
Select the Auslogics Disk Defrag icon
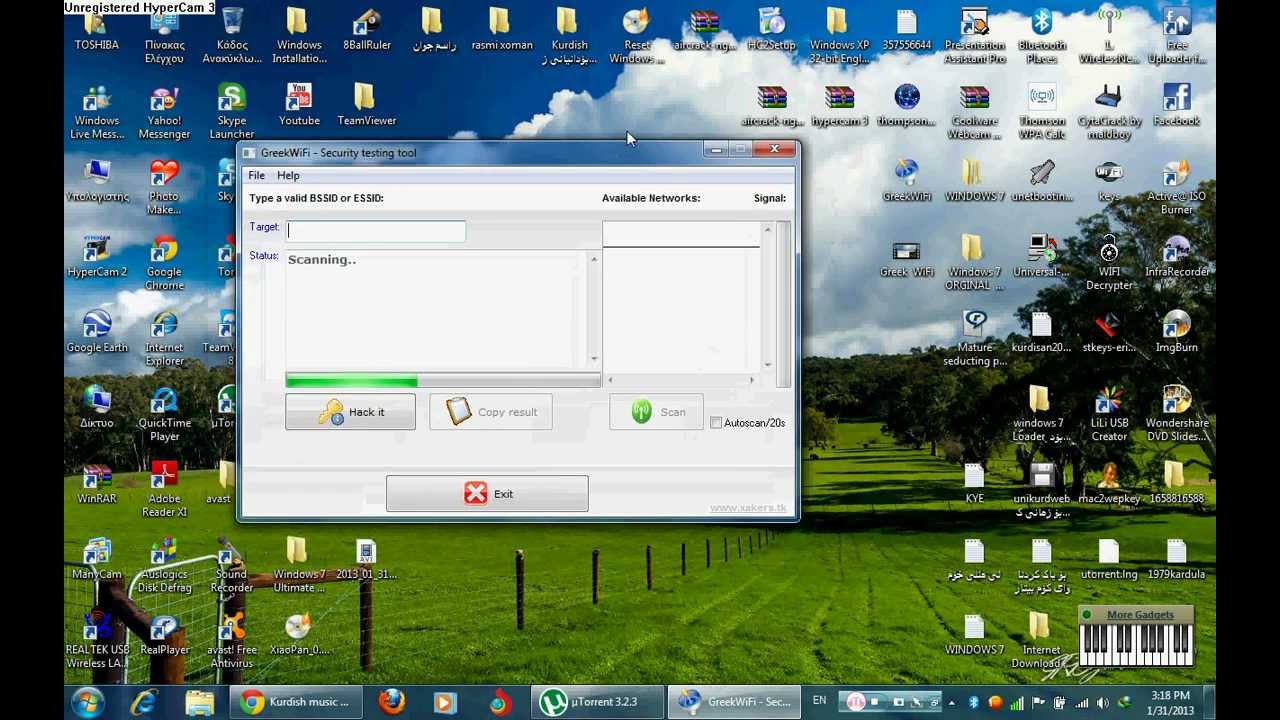coord(164,565)
